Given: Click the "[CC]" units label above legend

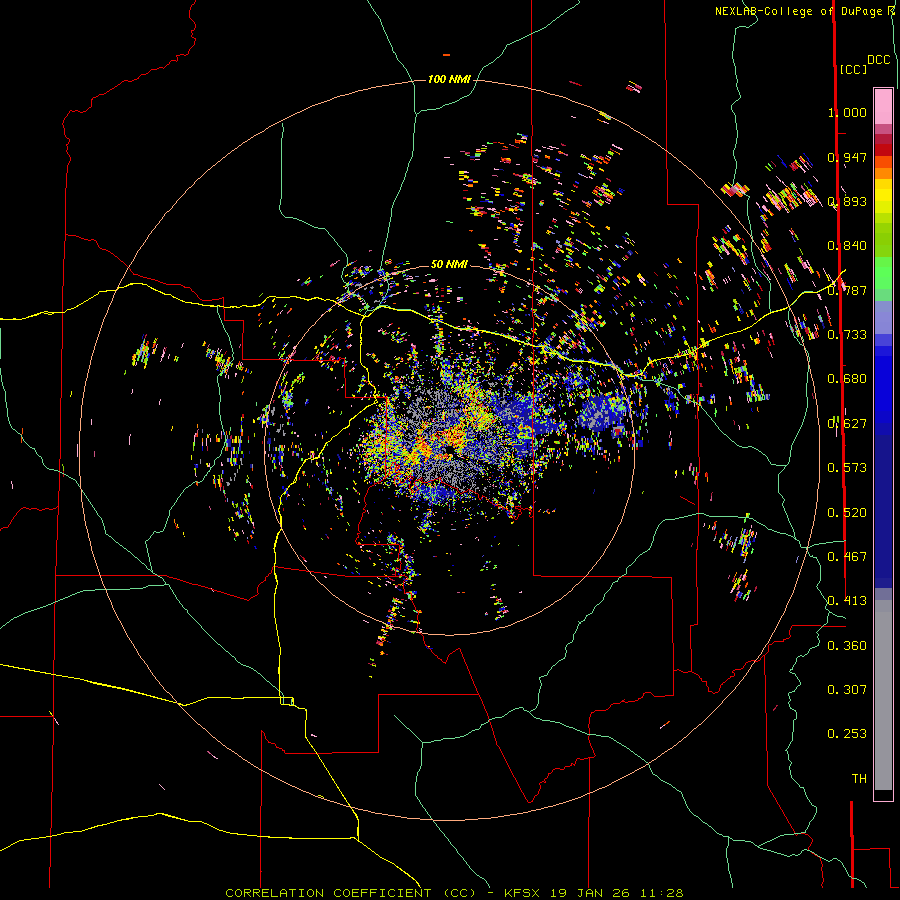Looking at the screenshot, I should coord(853,69).
